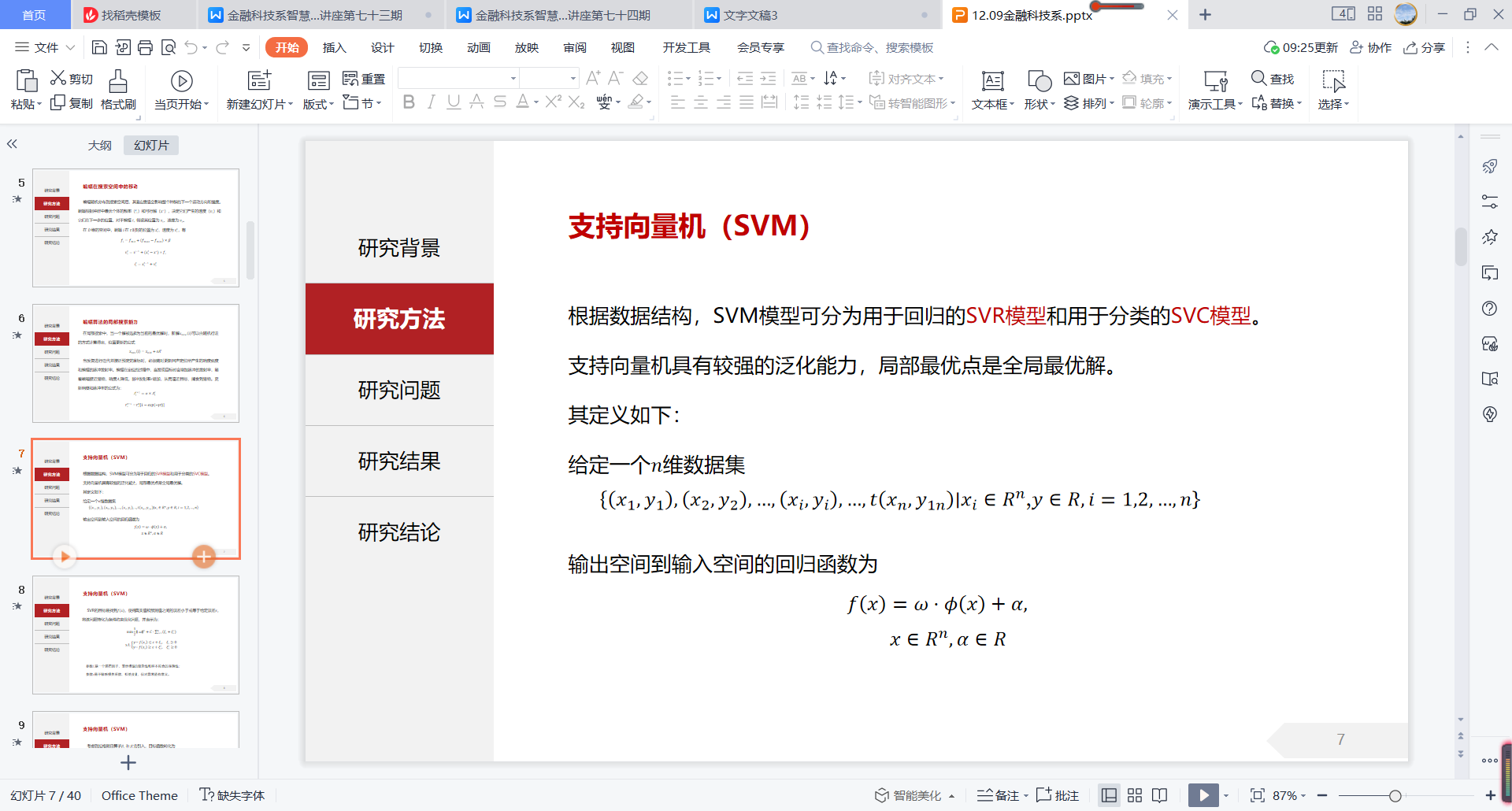Click the Reset (重置) button
The image size is (1512, 811).
pos(364,78)
